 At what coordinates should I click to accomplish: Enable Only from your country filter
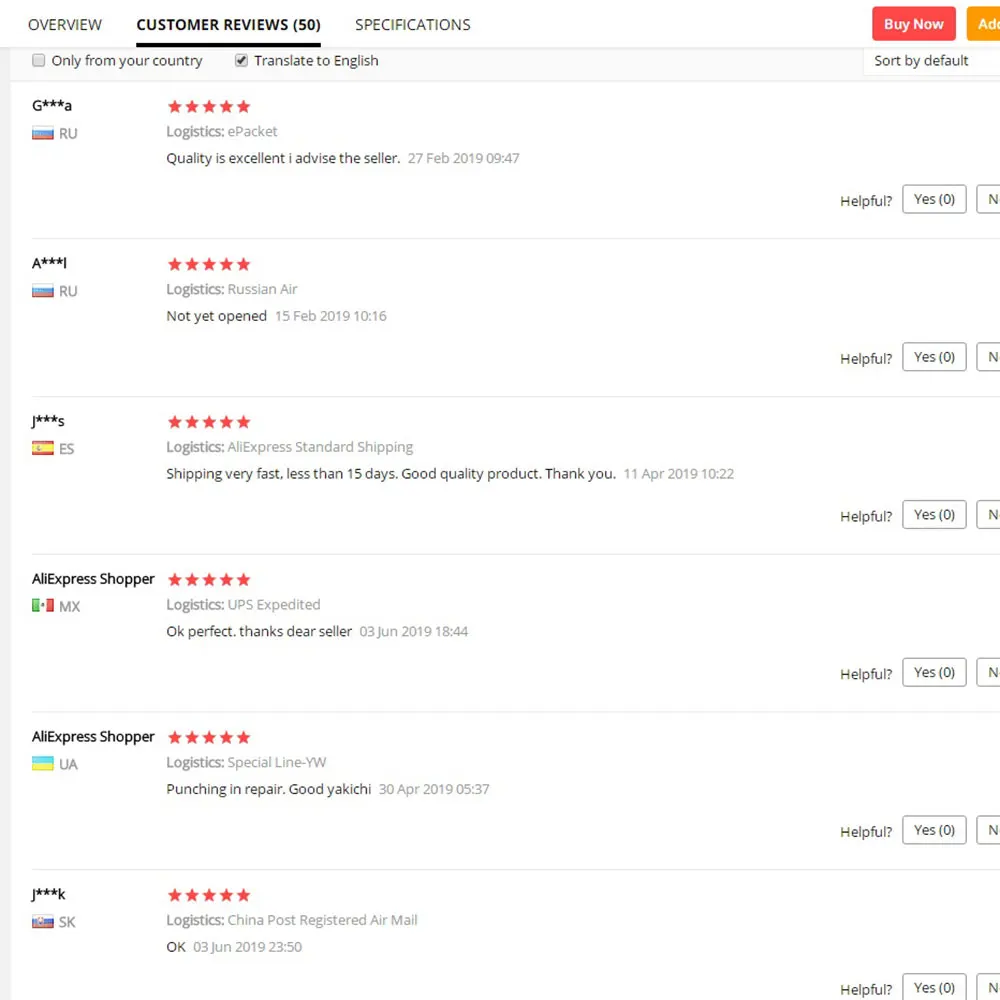[x=39, y=61]
